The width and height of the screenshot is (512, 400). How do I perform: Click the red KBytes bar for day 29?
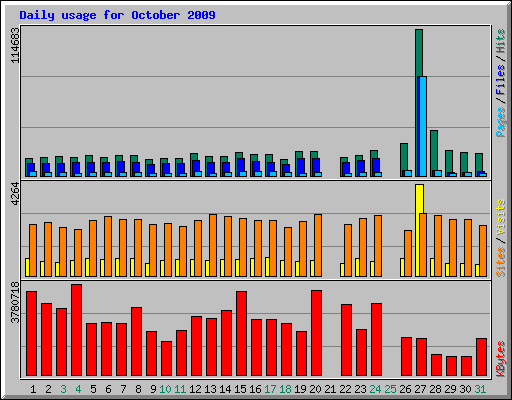point(451,366)
